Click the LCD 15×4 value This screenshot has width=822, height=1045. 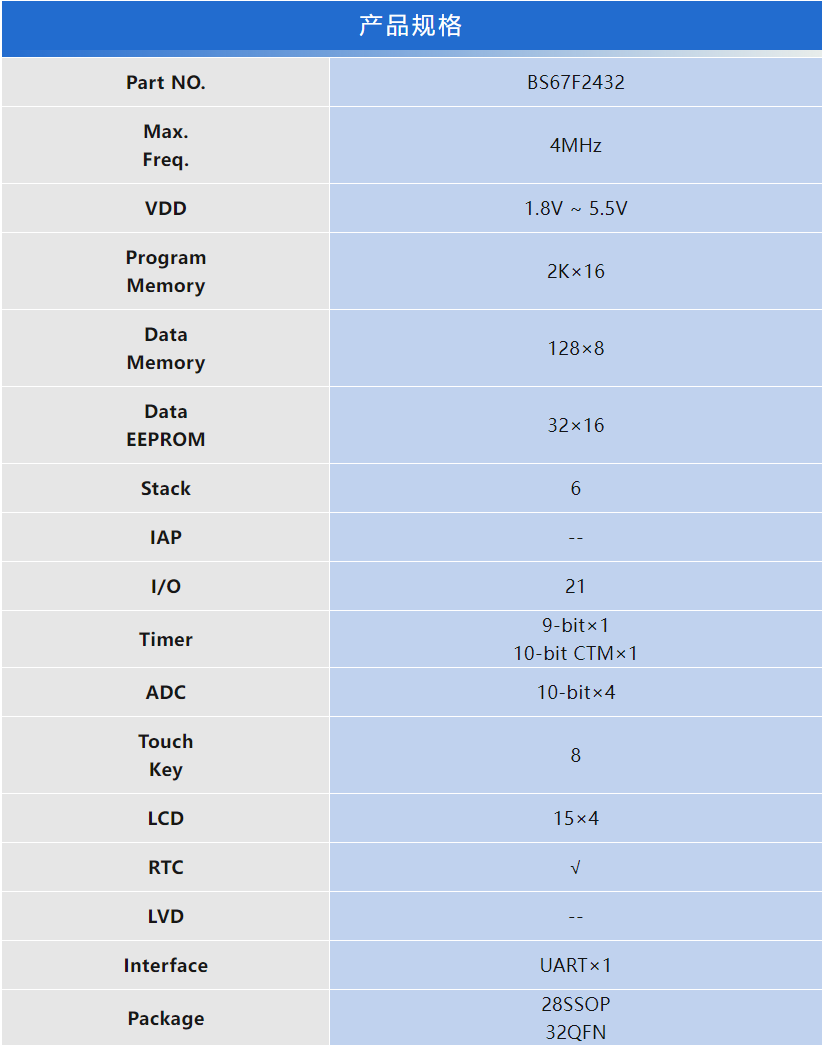pyautogui.click(x=575, y=818)
